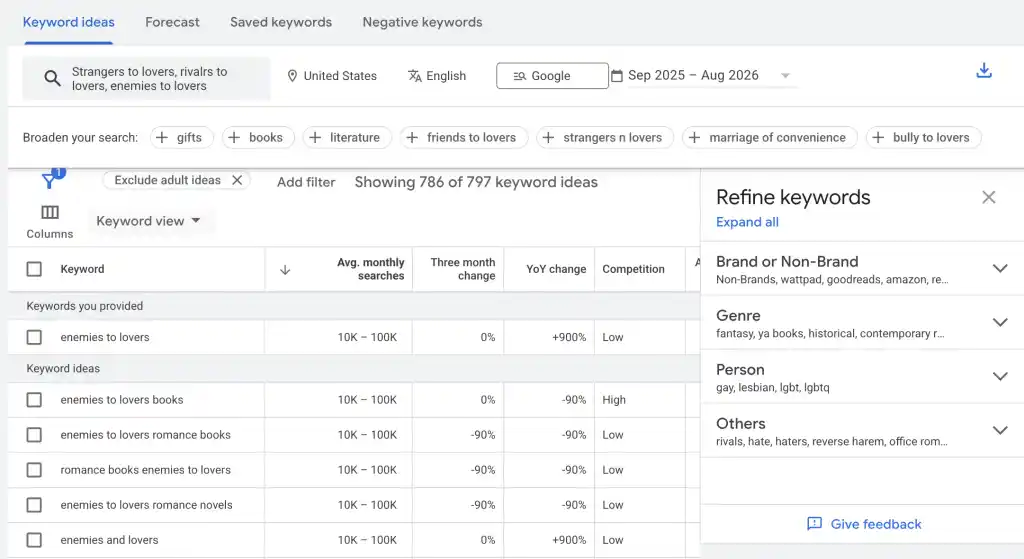The width and height of the screenshot is (1024, 559).
Task: Switch to the Keyword ideas tab
Action: pyautogui.click(x=69, y=22)
